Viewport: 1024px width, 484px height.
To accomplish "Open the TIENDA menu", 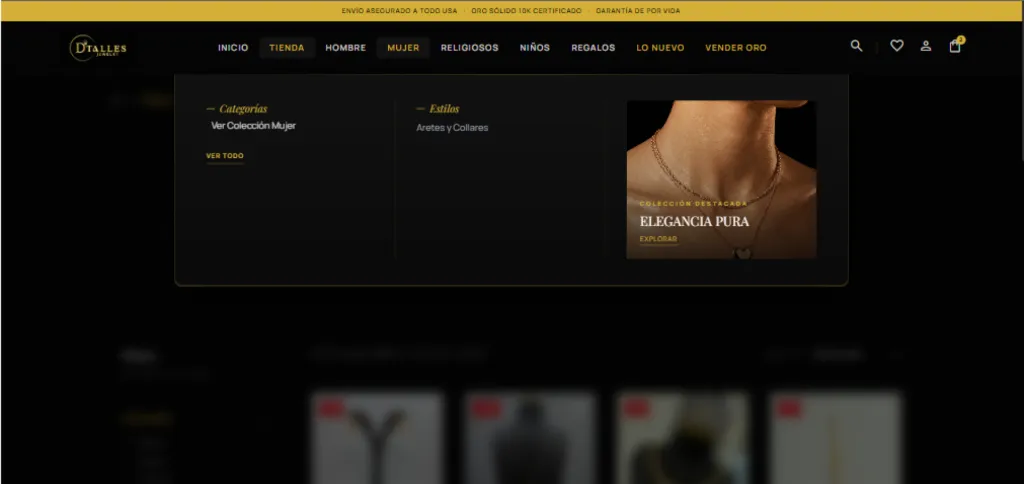I will pos(287,48).
